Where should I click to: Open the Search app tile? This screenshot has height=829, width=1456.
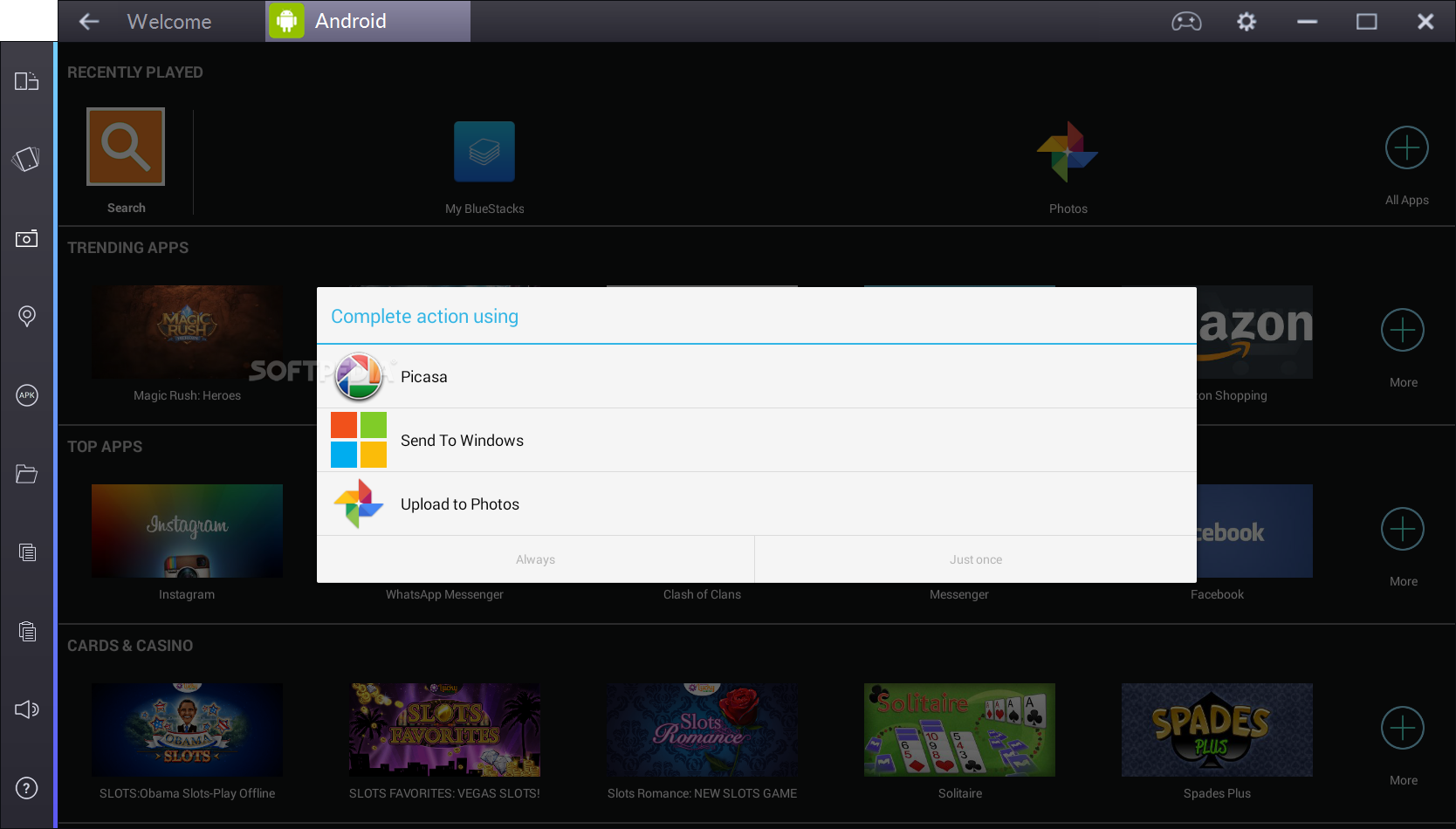[x=126, y=147]
